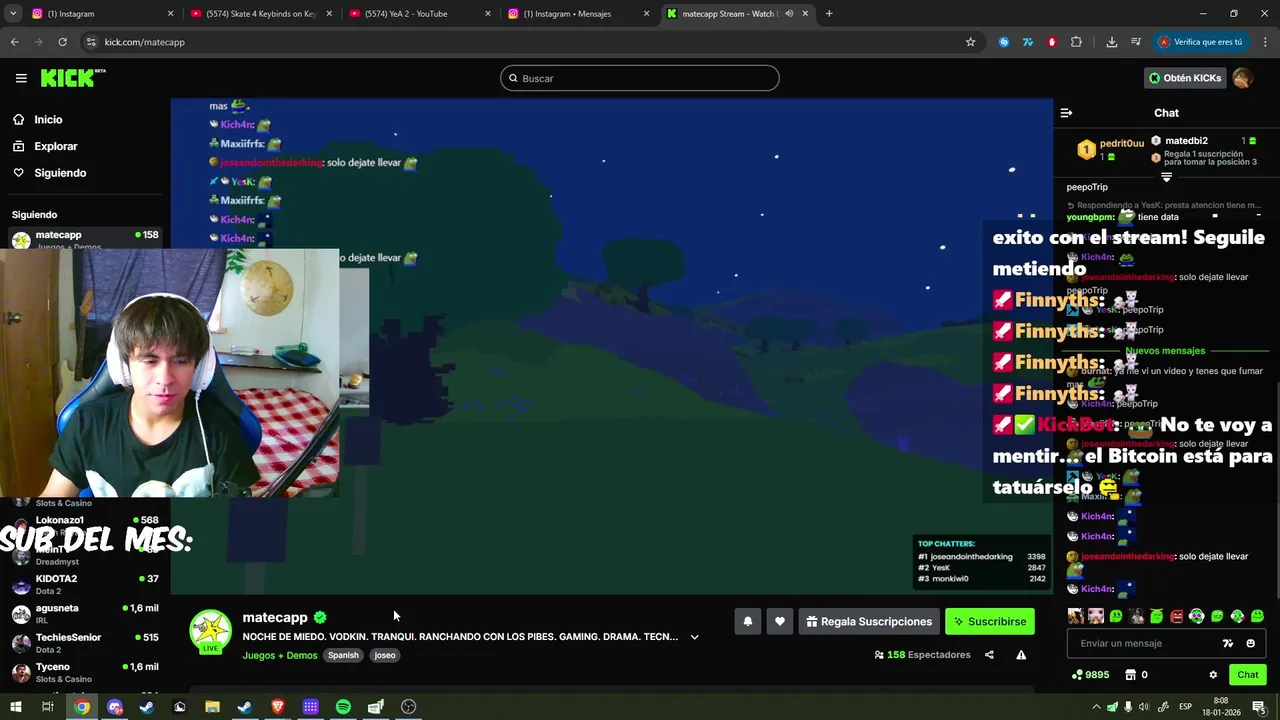Open the matecapp channel avatar
This screenshot has width=1280, height=720.
[210, 631]
